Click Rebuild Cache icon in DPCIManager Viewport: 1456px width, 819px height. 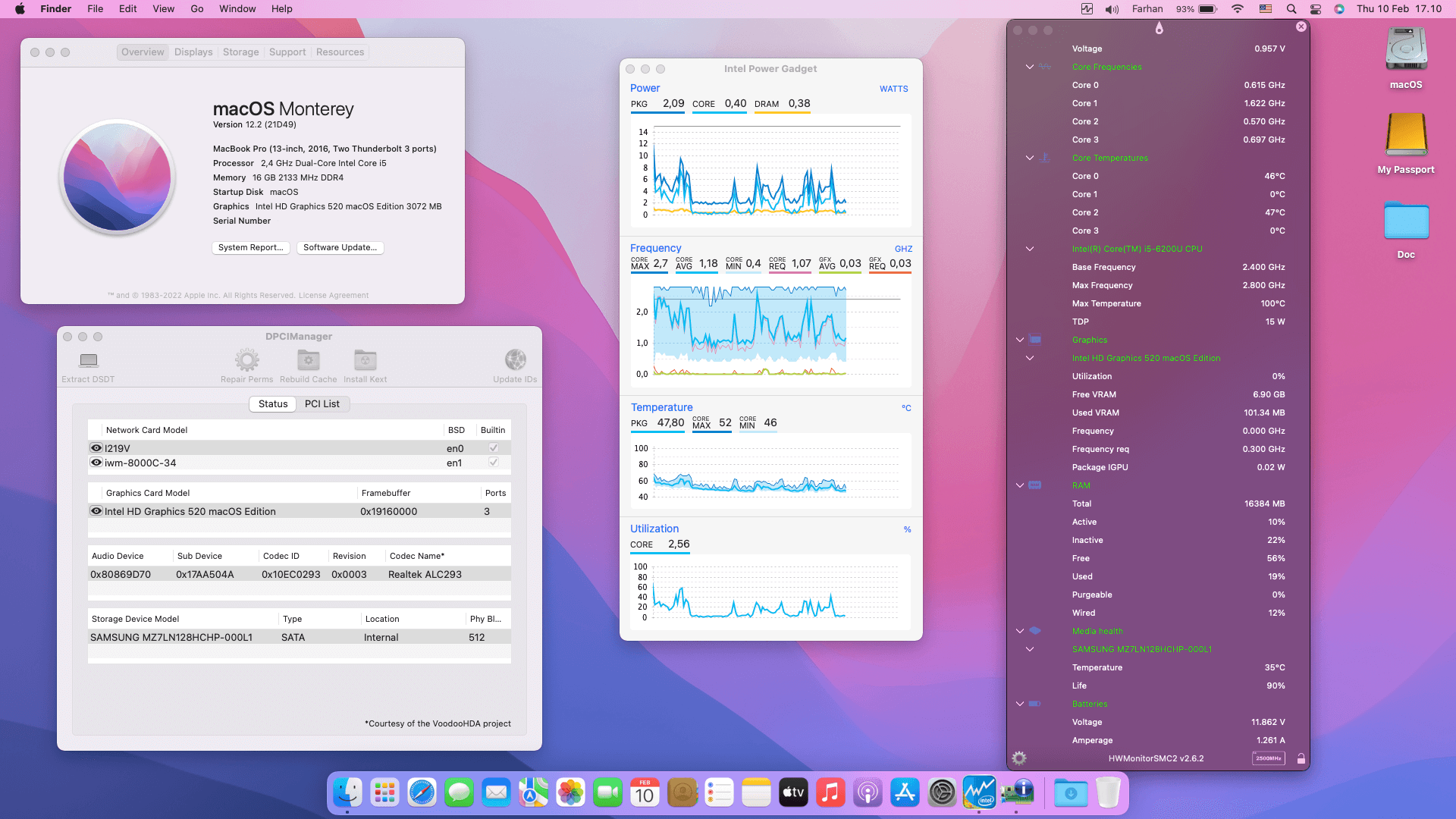308,360
